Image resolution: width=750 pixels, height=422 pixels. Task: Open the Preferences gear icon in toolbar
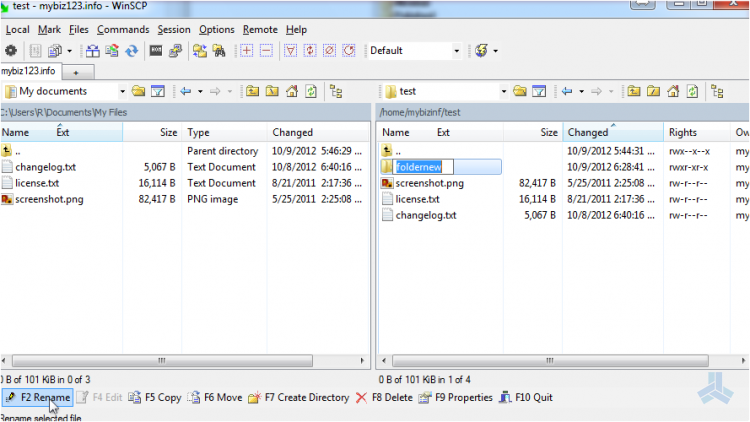[11, 51]
